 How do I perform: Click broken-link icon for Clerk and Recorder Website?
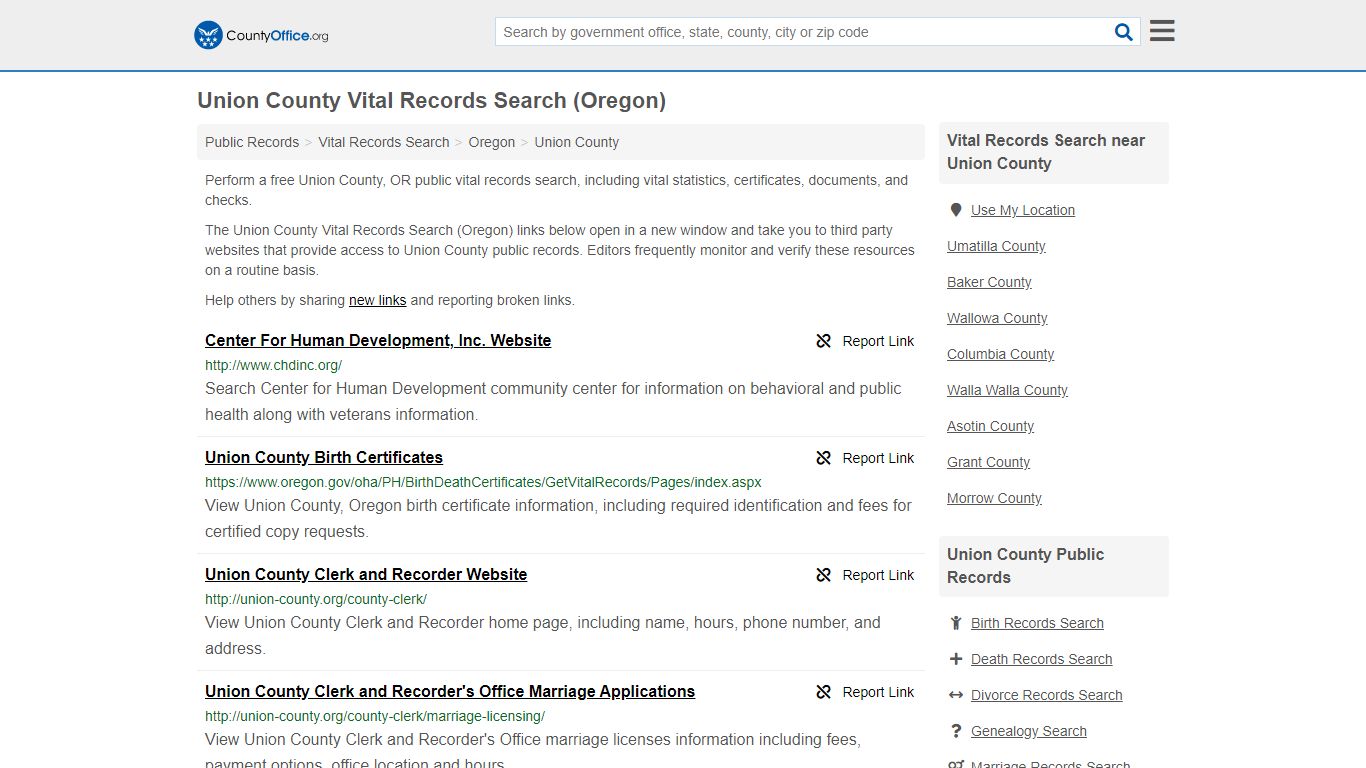(x=824, y=575)
